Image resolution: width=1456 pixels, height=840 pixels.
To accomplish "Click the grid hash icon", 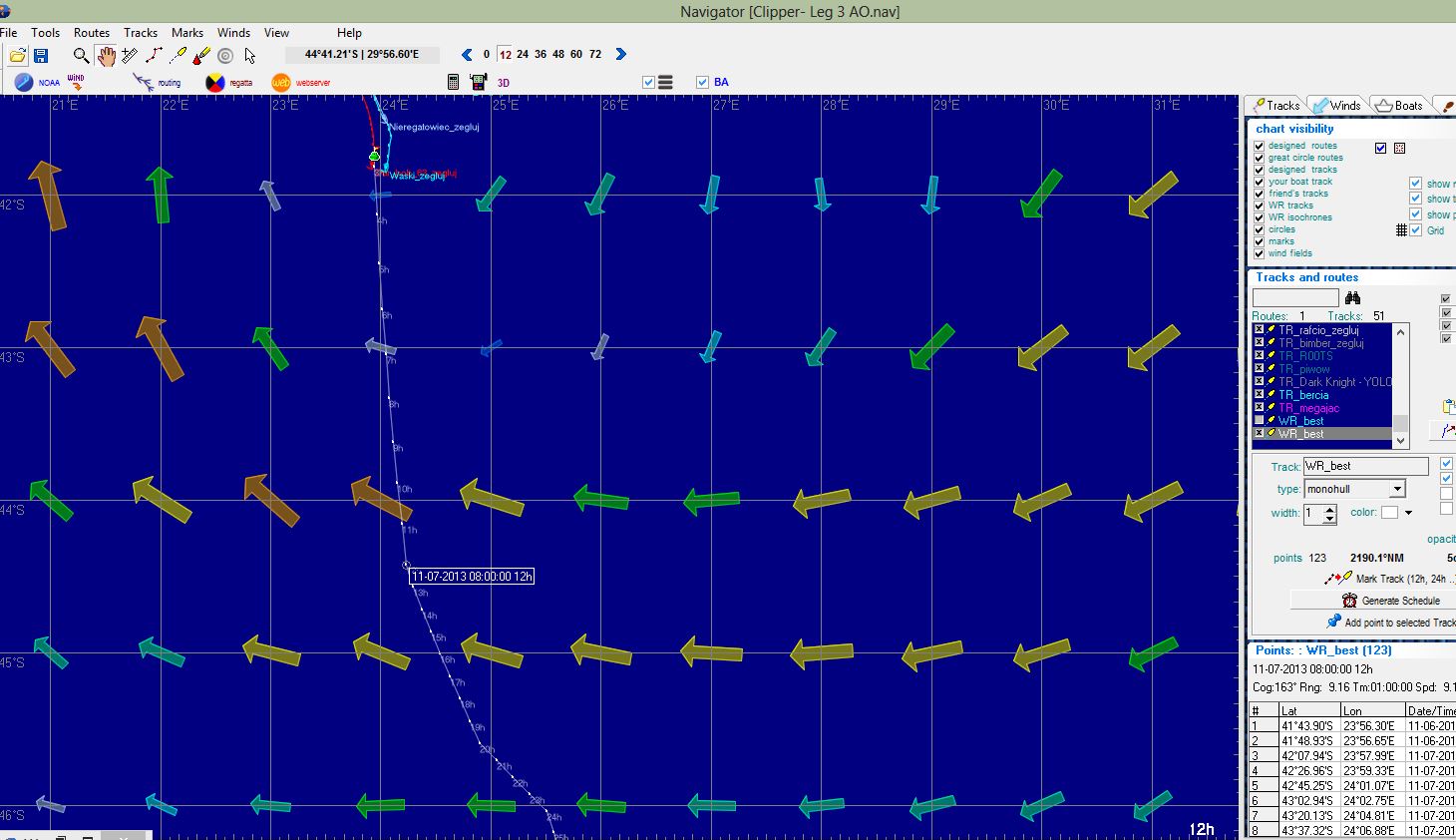I will [1401, 230].
